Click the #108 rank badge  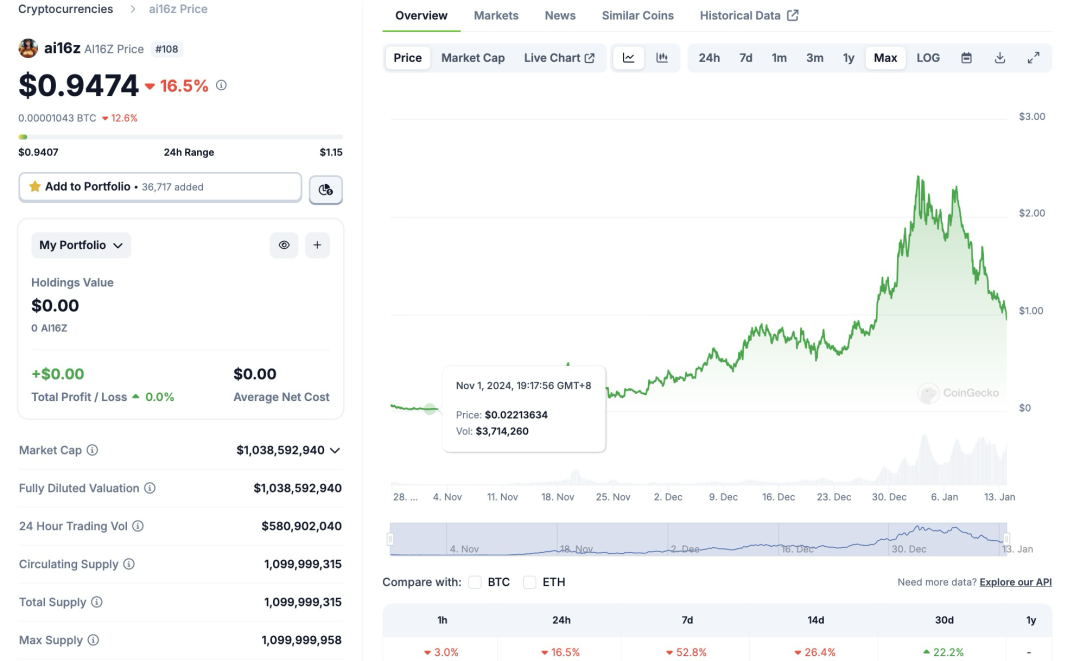point(167,49)
